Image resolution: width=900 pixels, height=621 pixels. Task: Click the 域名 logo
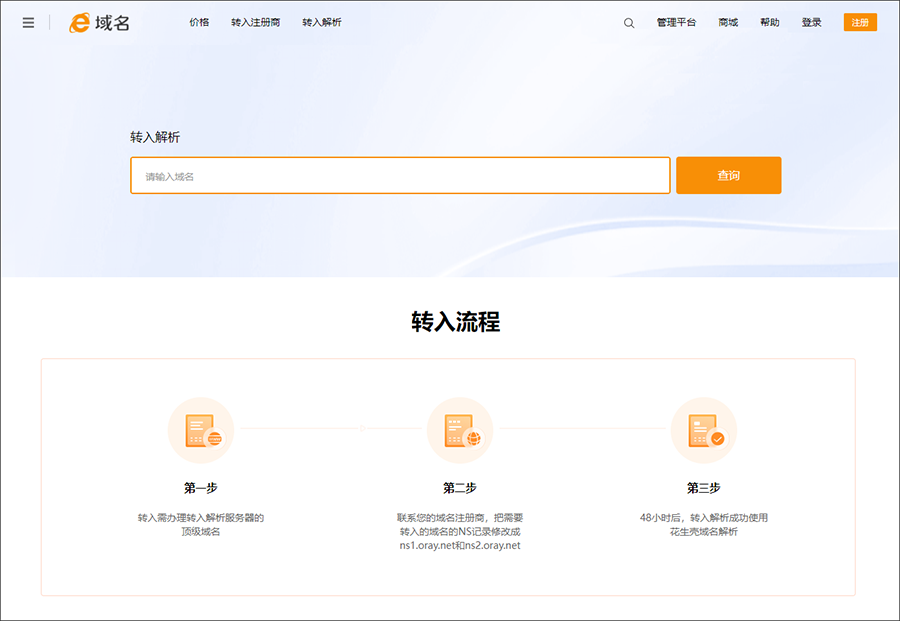pyautogui.click(x=100, y=23)
